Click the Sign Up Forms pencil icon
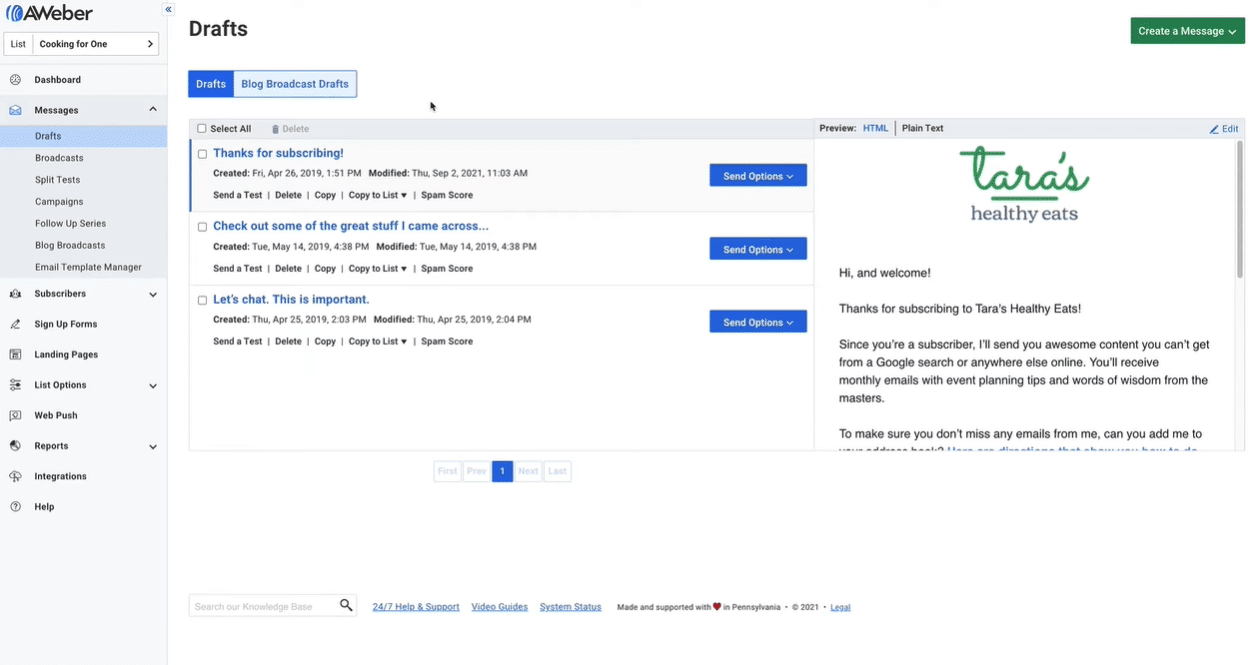The width and height of the screenshot is (1252, 665). pos(15,324)
